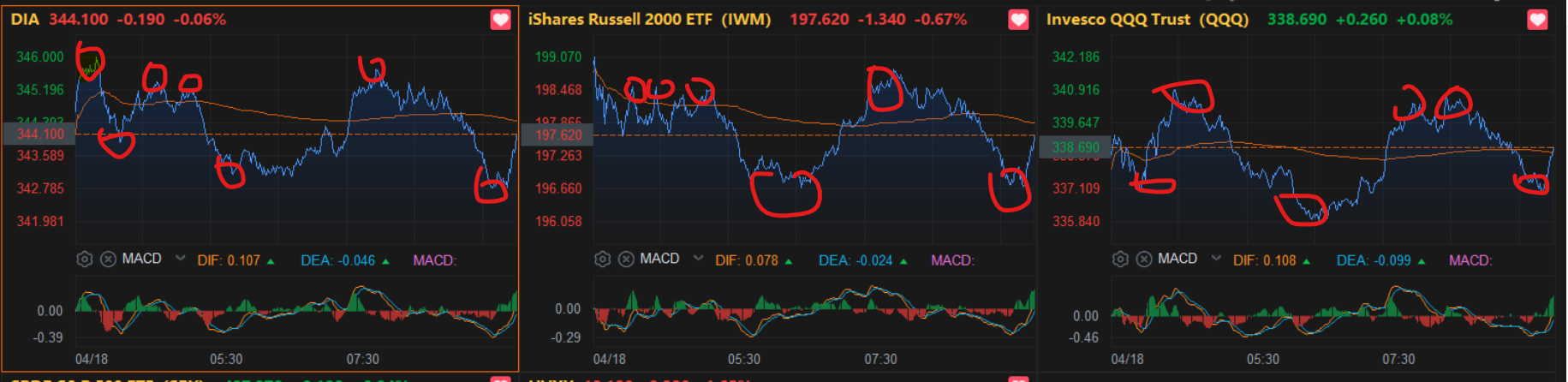Click the DEA: -0.024 value on IWM
The height and width of the screenshot is (382, 1568).
pos(856,260)
